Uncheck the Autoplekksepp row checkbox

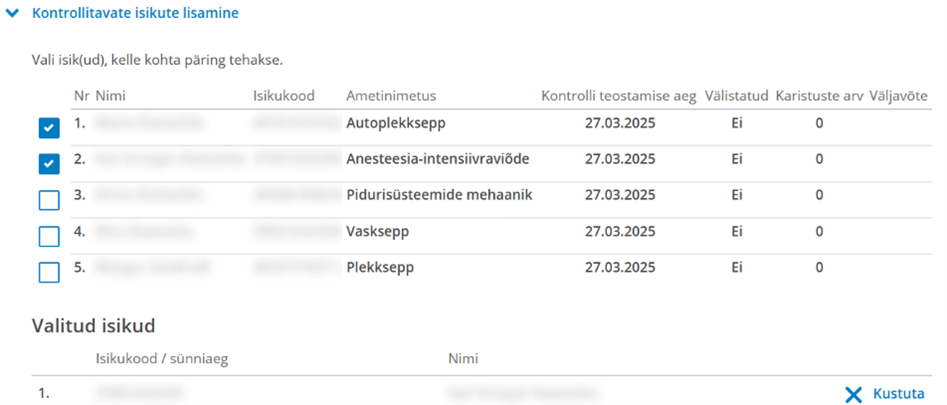(49, 128)
